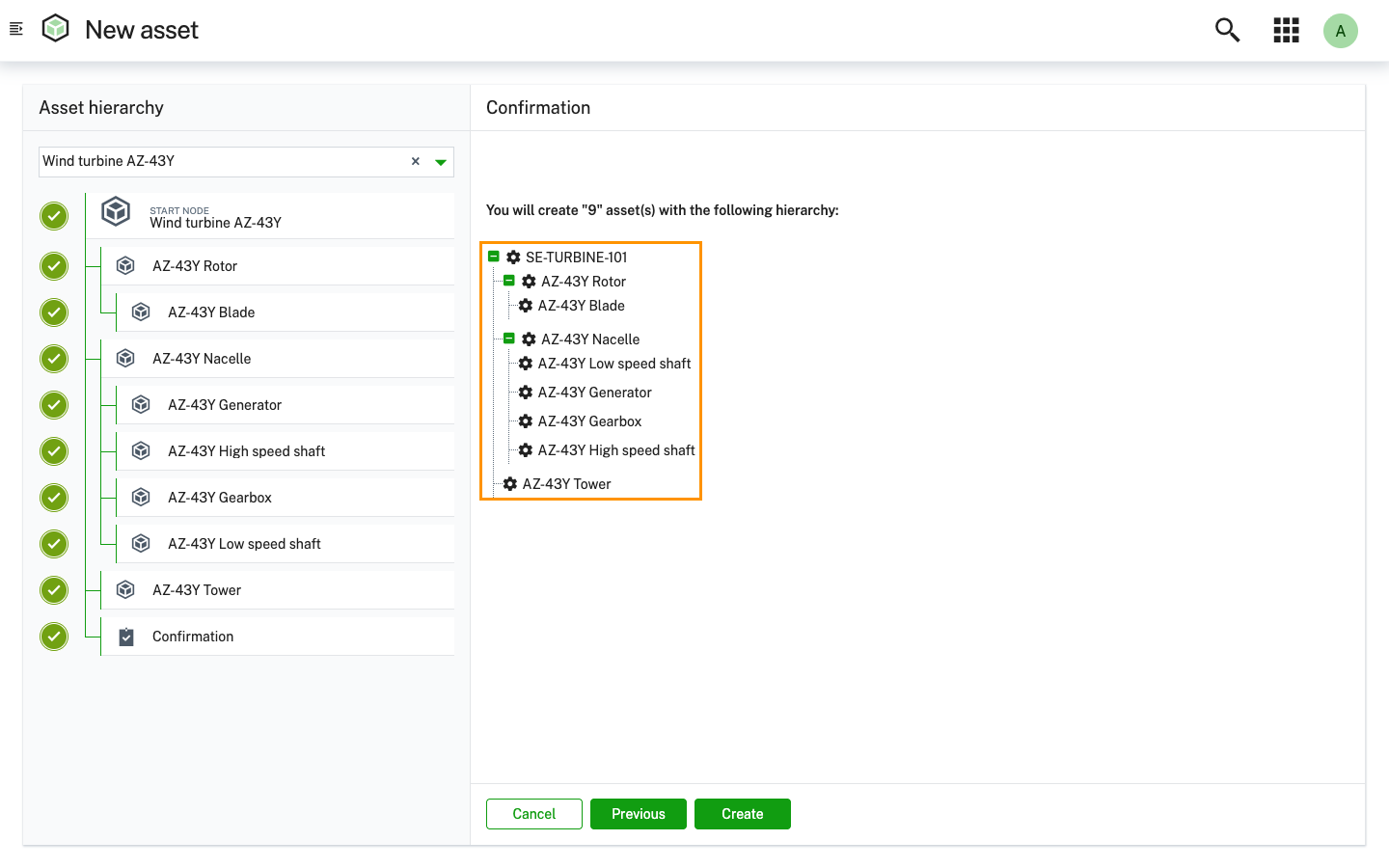Open the user account menu
Viewport: 1389px width, 868px height.
click(x=1341, y=30)
